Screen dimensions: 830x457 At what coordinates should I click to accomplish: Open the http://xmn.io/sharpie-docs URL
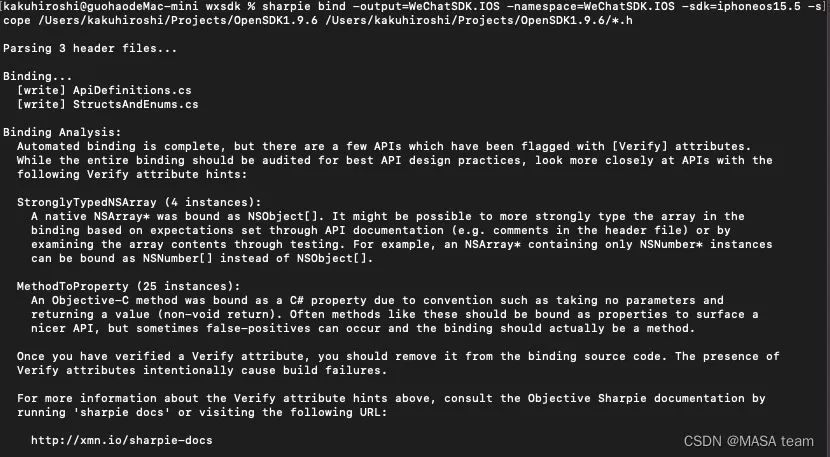[x=121, y=440]
